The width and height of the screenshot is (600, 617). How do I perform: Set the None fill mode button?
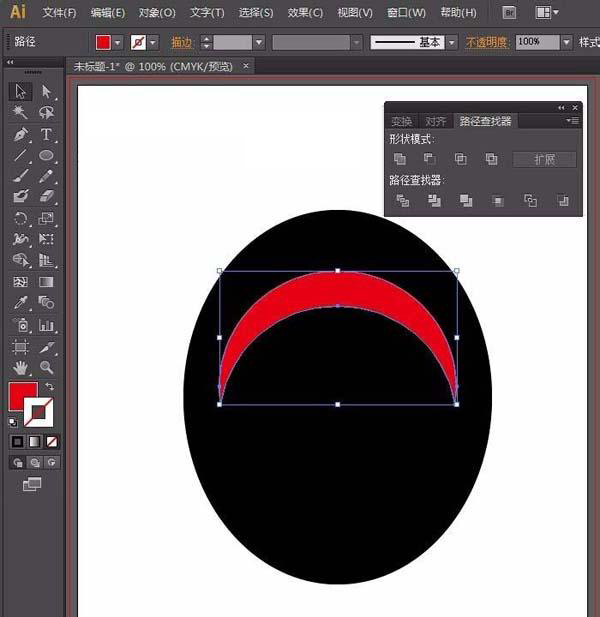[52, 441]
